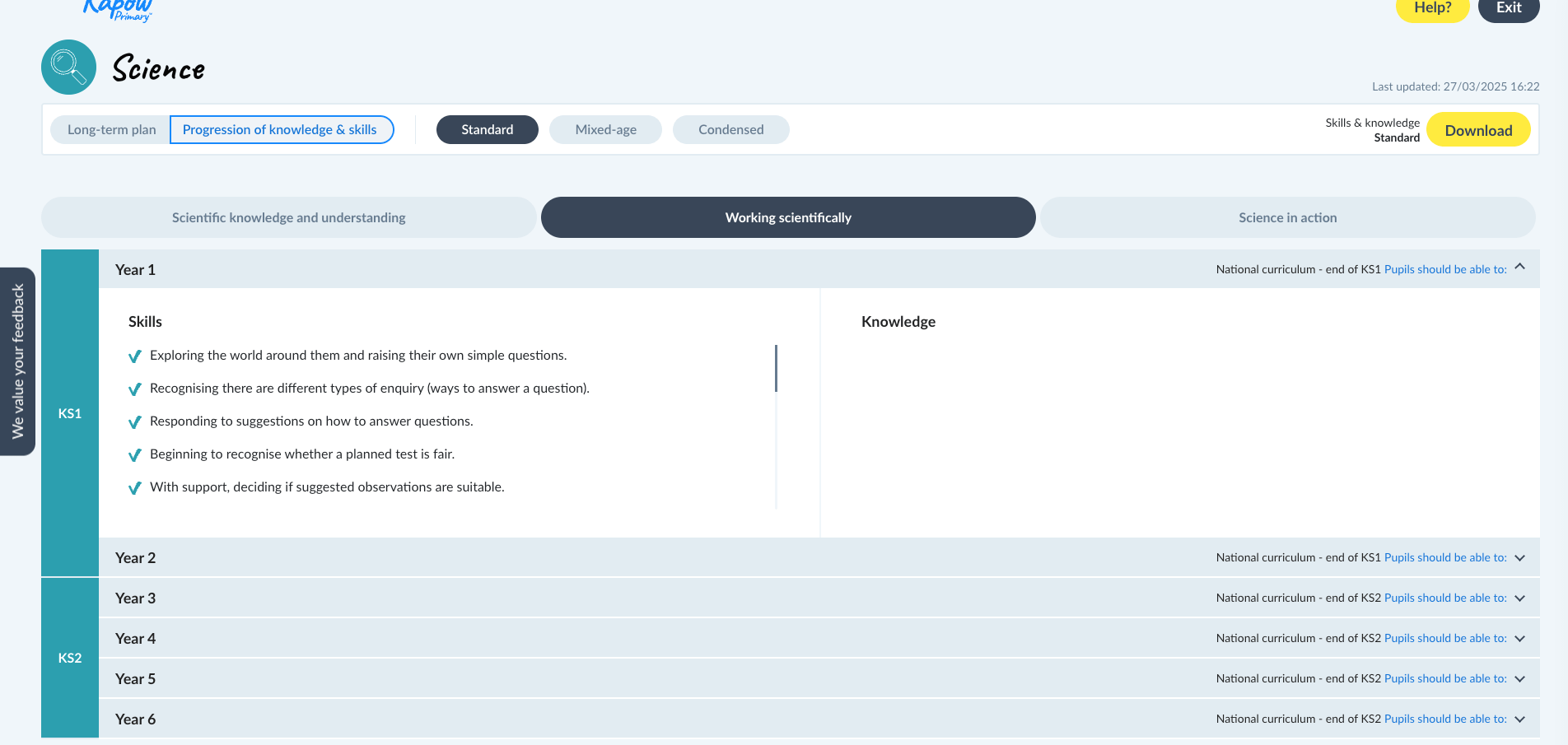Click the Science magnifying glass icon
This screenshot has width=1568, height=745.
[68, 68]
